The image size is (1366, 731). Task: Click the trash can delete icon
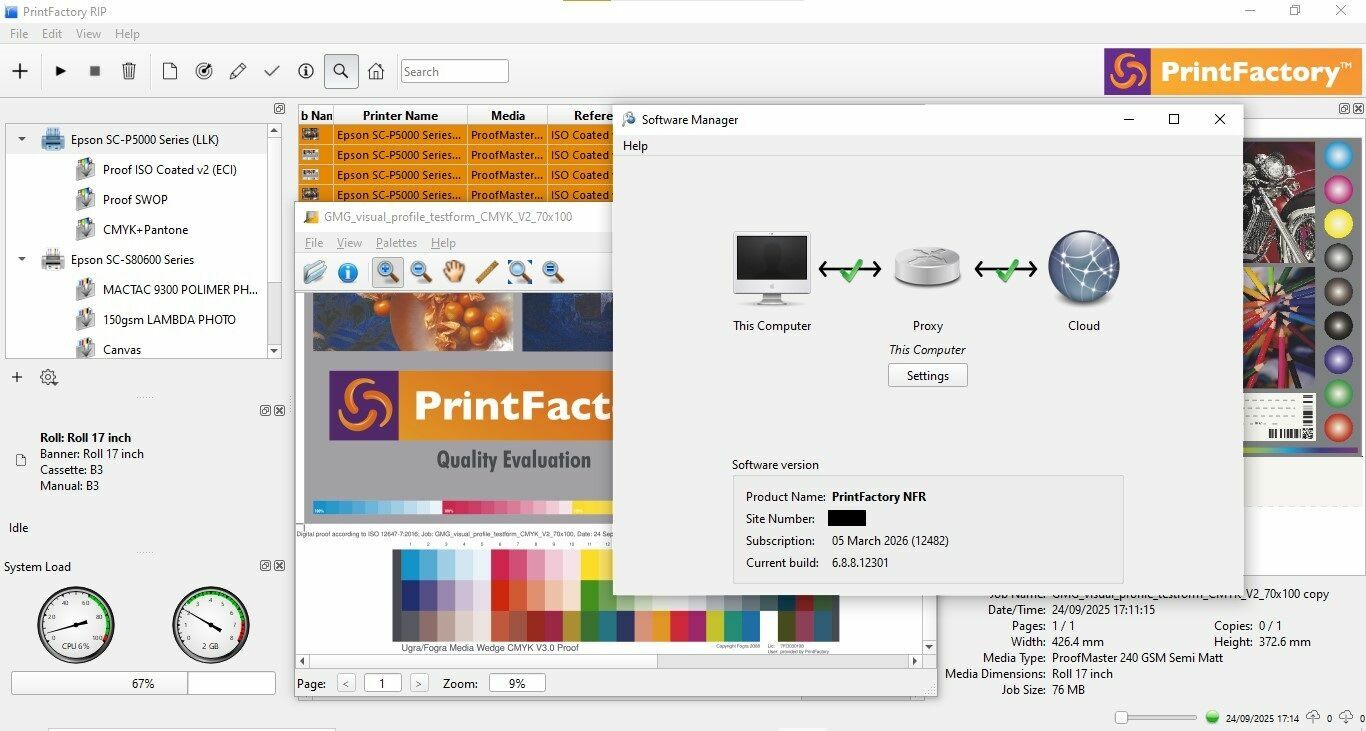click(129, 71)
